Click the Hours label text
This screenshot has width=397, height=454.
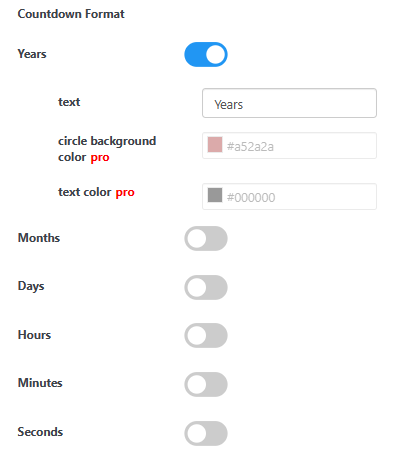click(x=34, y=335)
